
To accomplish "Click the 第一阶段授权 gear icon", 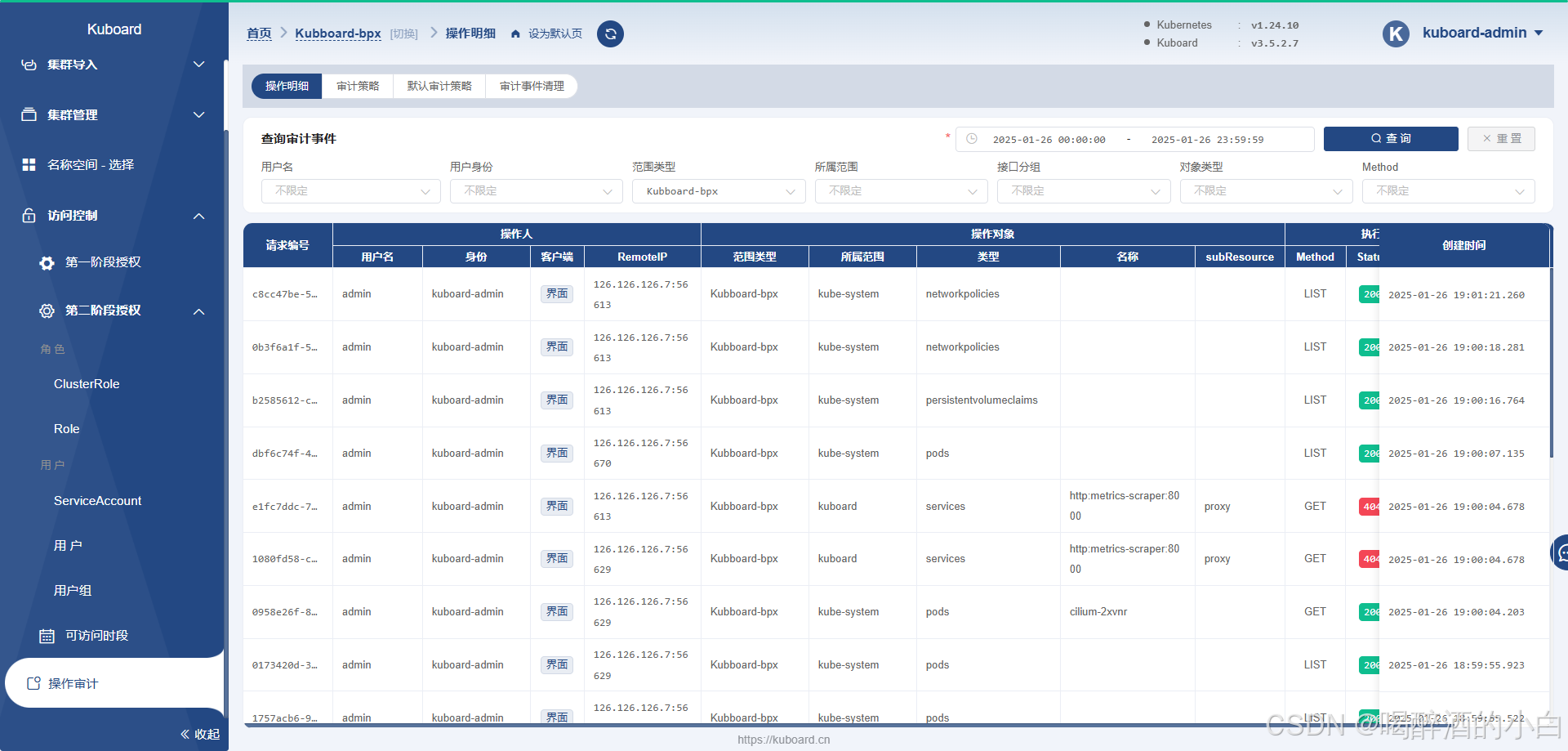I will point(47,262).
